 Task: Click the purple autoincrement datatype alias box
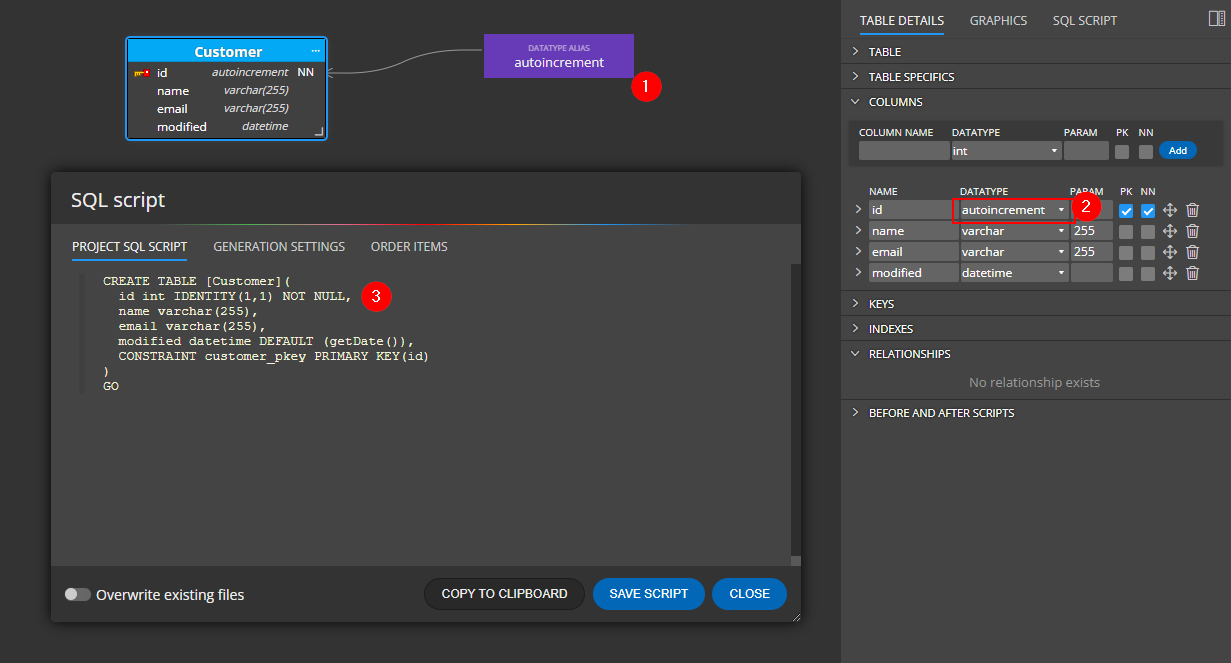coord(558,56)
